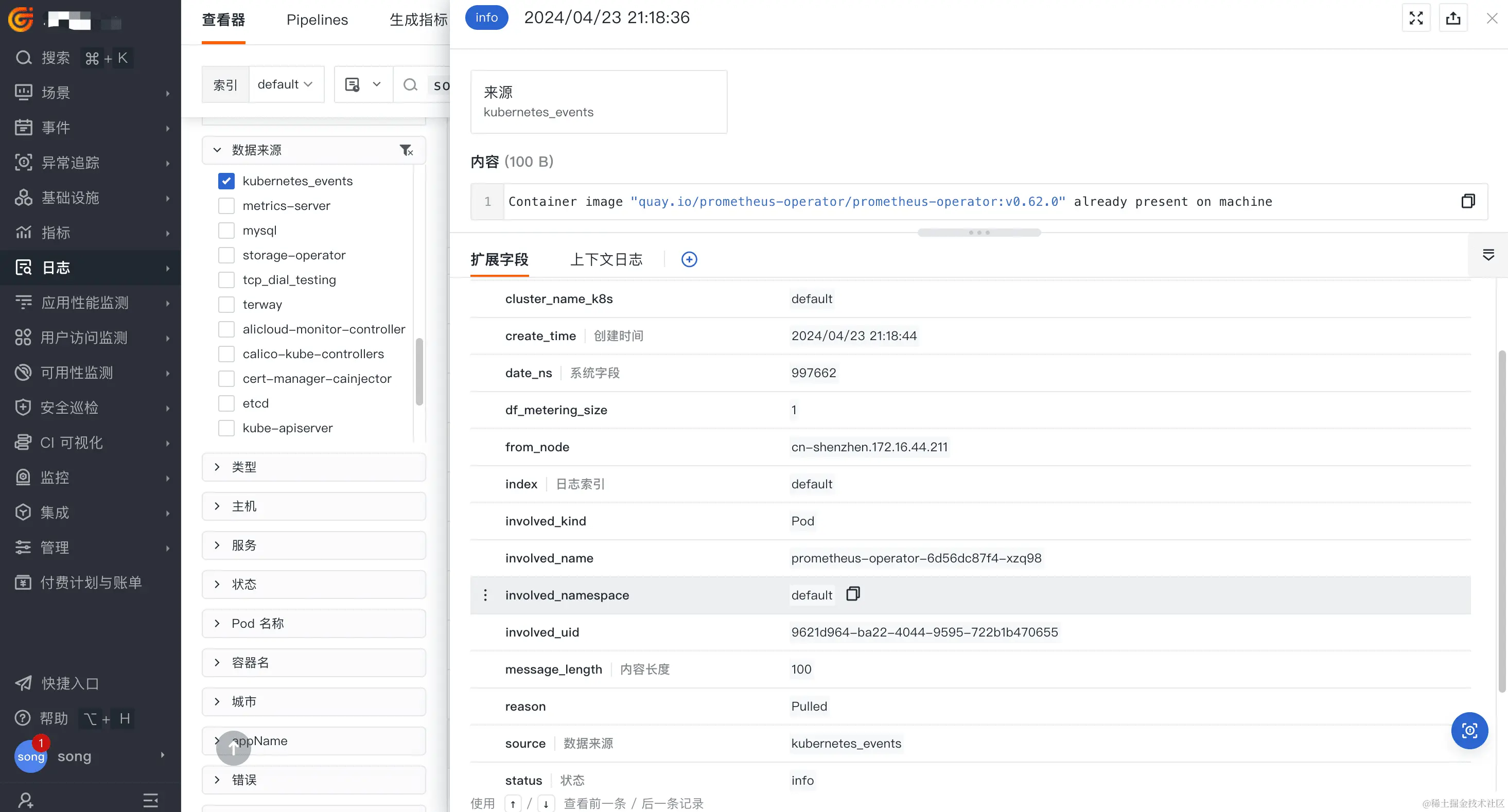Open the default index dropdown
Image resolution: width=1508 pixels, height=812 pixels.
[285, 84]
